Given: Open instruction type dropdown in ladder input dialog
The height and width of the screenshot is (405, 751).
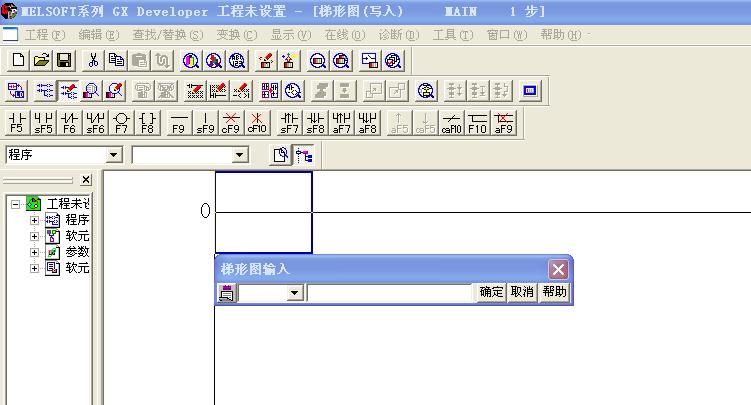Looking at the screenshot, I should pyautogui.click(x=294, y=293).
